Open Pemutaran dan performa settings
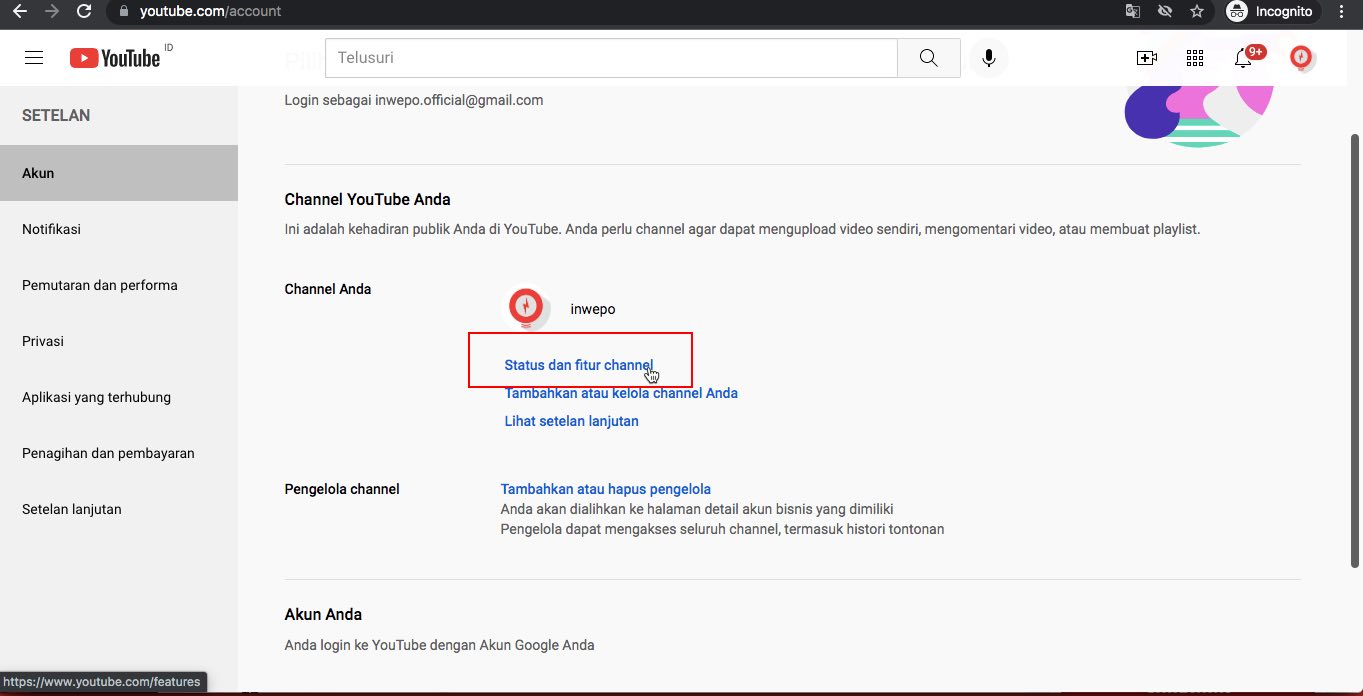Screen dimensions: 1363x696 119,285
